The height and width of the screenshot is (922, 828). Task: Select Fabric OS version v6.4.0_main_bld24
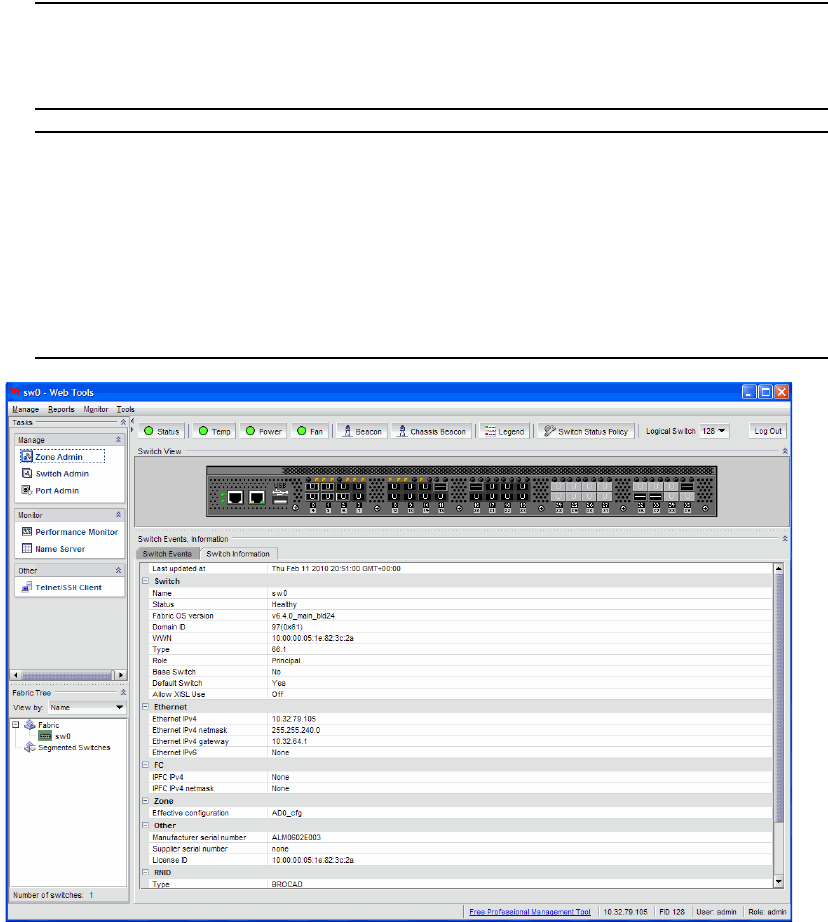(x=303, y=616)
